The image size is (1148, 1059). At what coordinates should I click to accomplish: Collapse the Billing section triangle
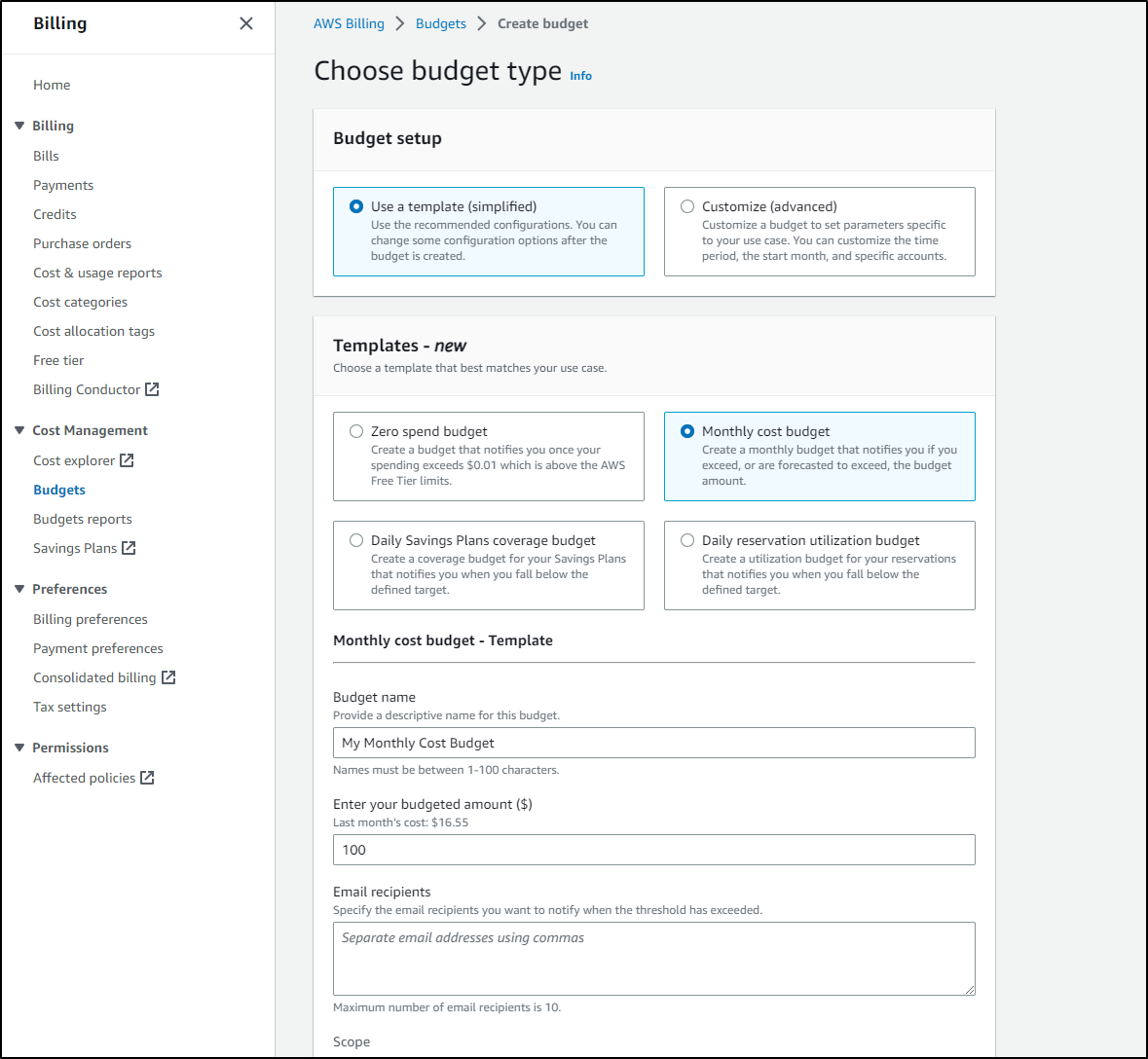coord(19,126)
